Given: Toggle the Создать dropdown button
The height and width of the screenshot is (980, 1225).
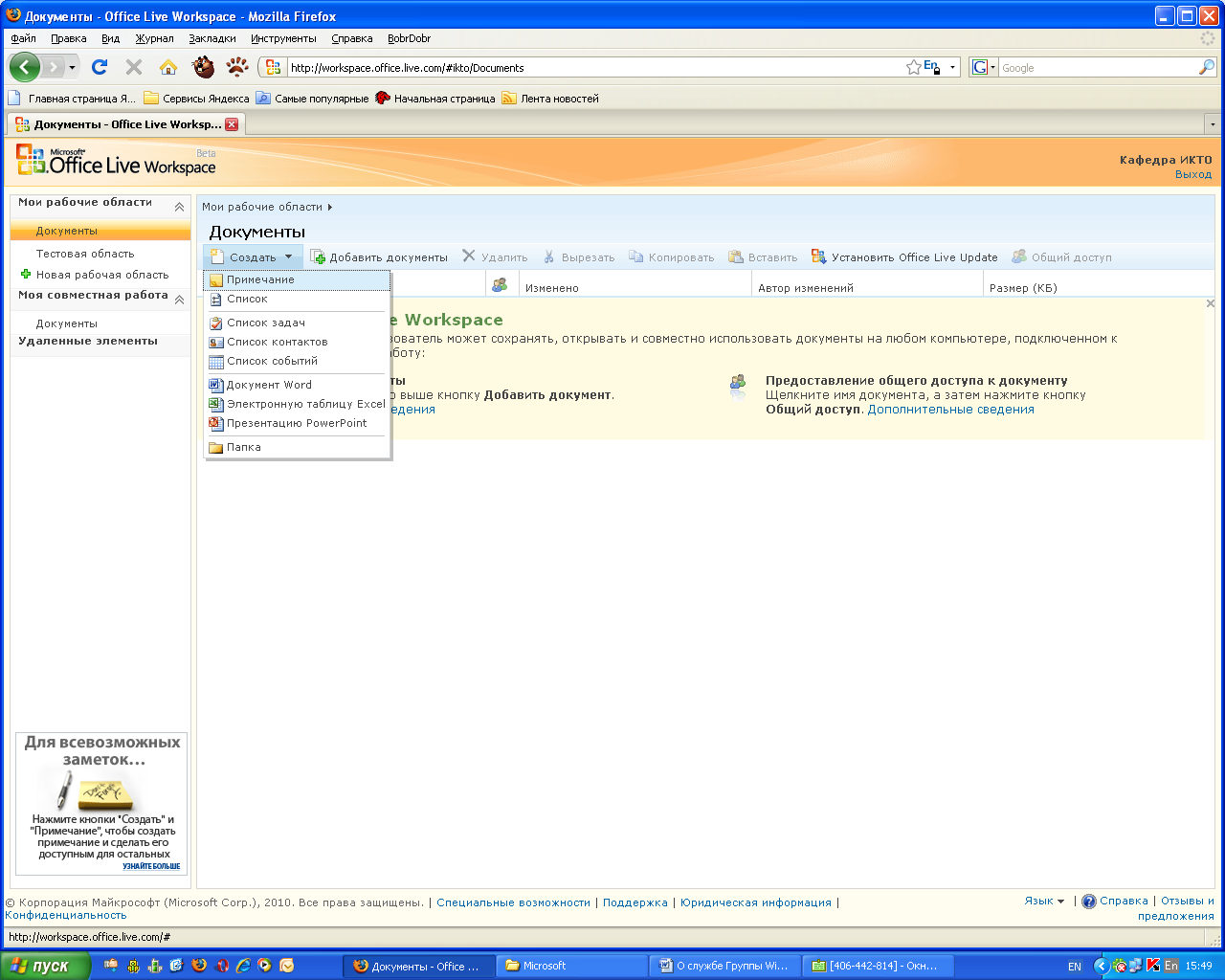Looking at the screenshot, I should pos(253,257).
